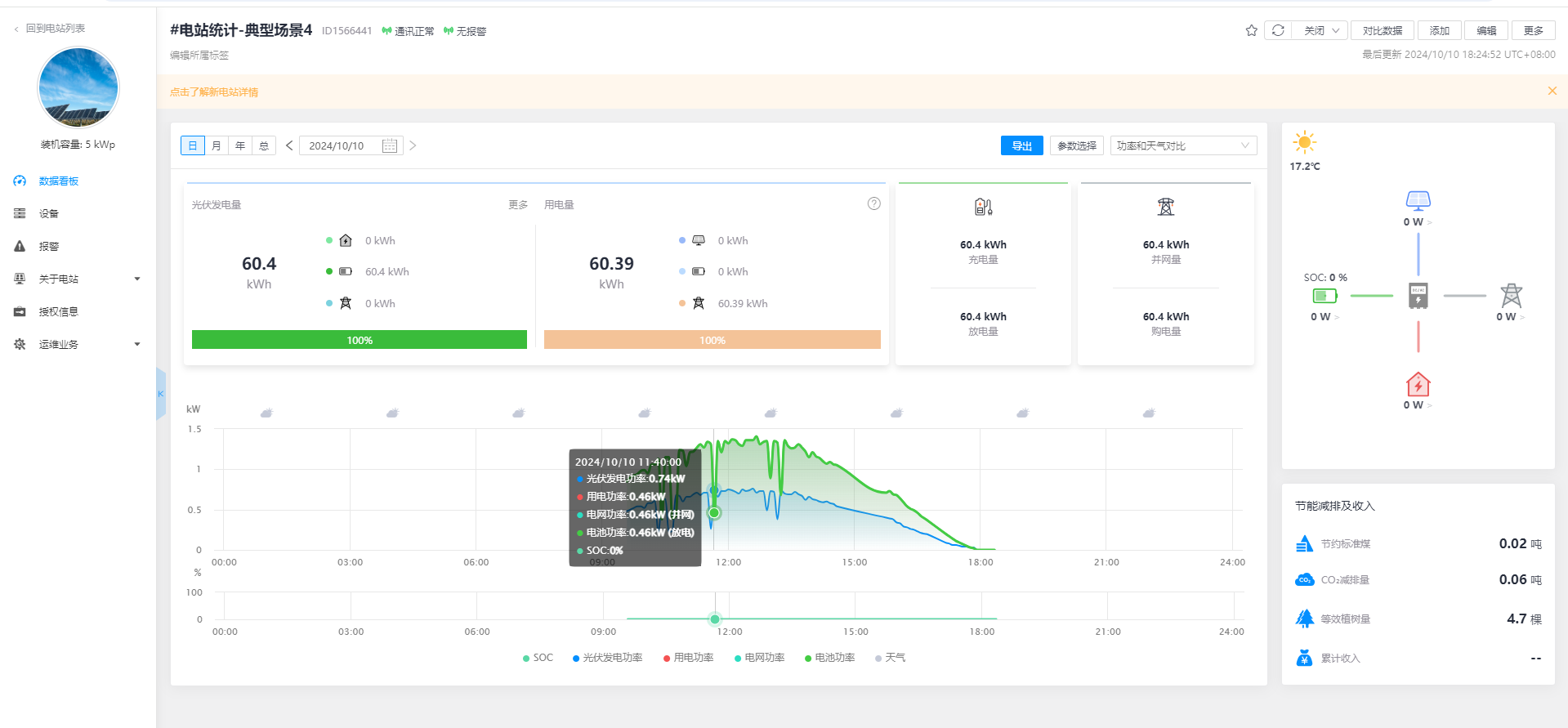The width and height of the screenshot is (1568, 728).
Task: Click the blue 导出 export button
Action: [x=1021, y=146]
